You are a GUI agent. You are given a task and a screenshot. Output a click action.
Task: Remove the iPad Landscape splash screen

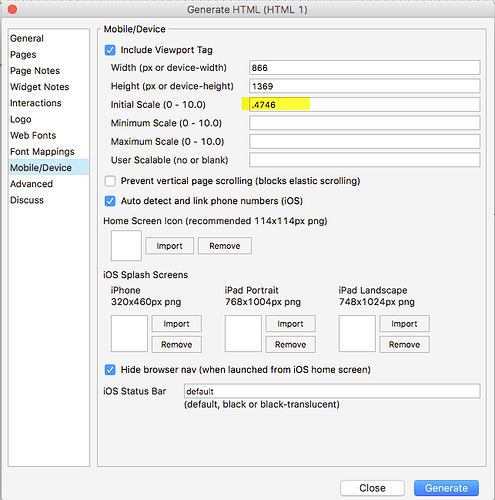(x=404, y=344)
